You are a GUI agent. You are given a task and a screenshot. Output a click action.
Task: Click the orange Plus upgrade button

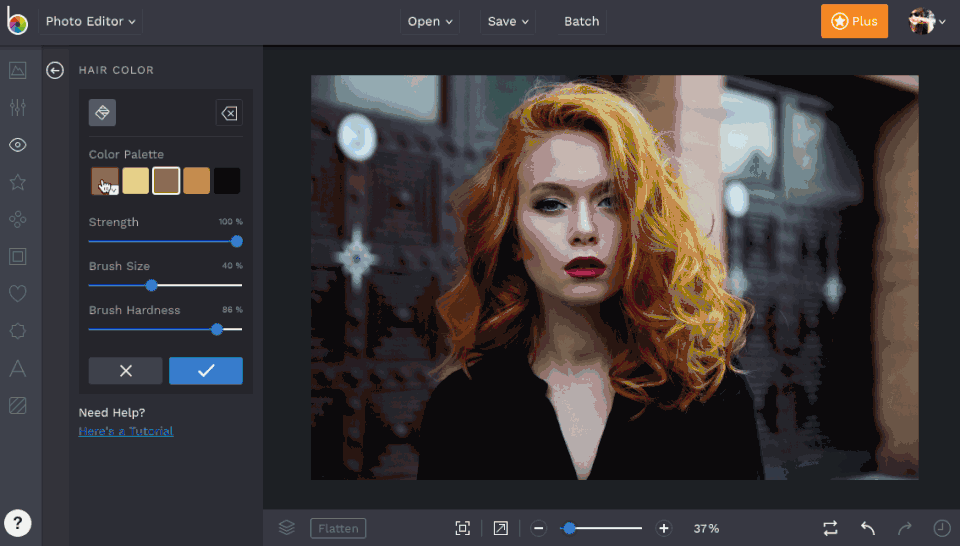click(x=854, y=21)
